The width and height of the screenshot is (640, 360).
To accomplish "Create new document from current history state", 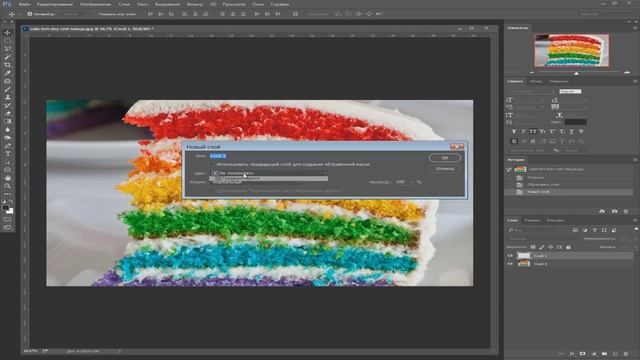I will (x=602, y=211).
